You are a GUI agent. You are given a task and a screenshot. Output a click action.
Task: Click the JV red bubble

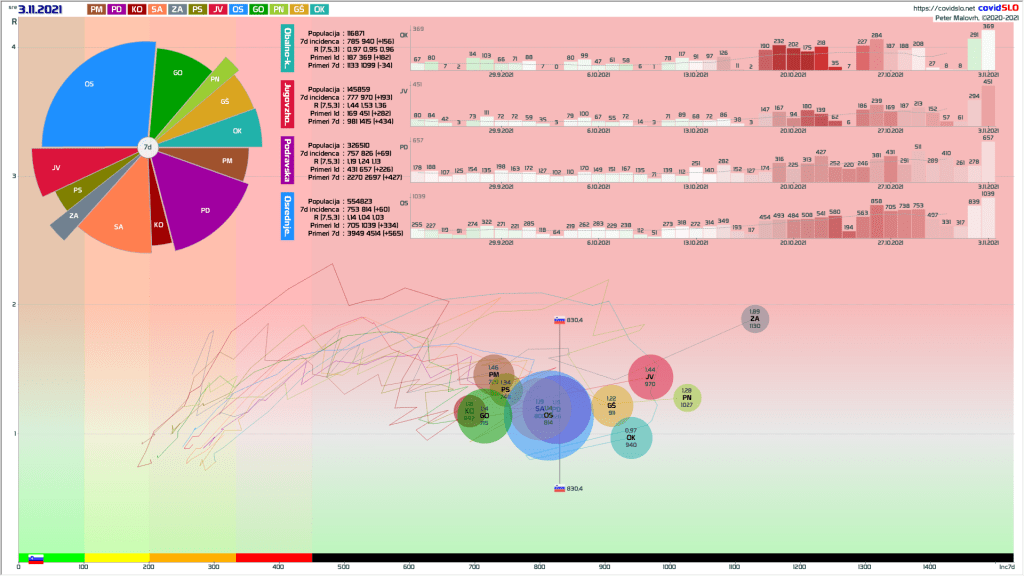click(x=650, y=377)
